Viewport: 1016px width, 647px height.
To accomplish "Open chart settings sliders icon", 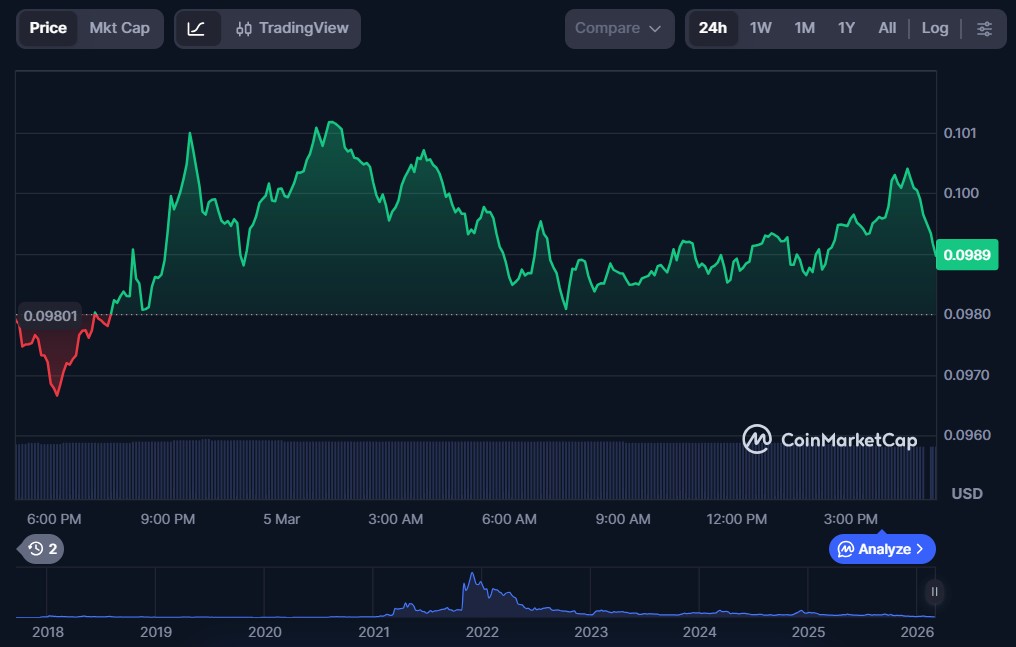I will point(984,29).
